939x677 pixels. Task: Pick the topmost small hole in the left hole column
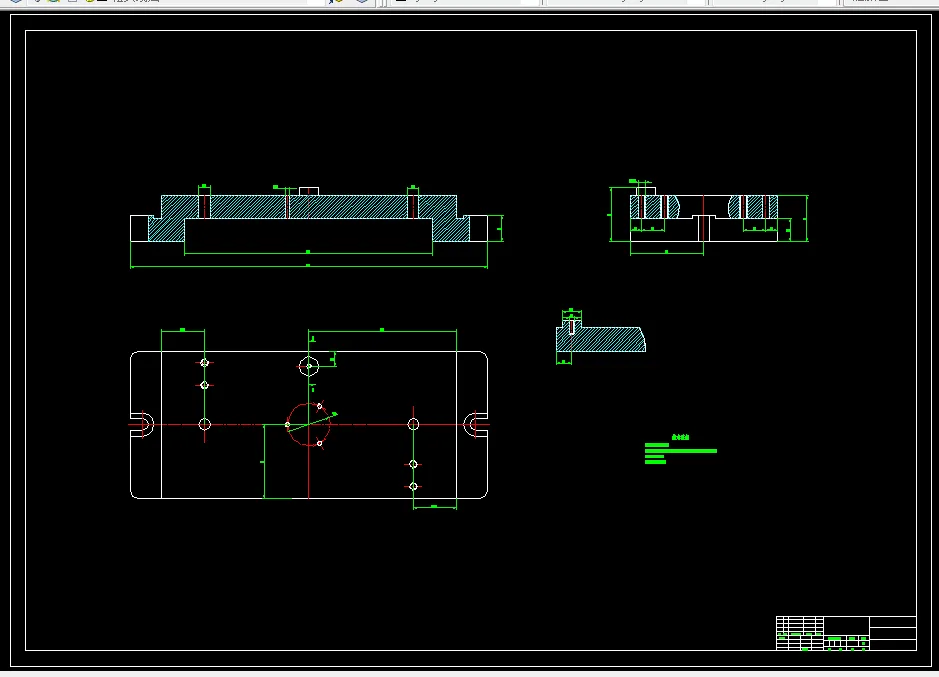204,362
